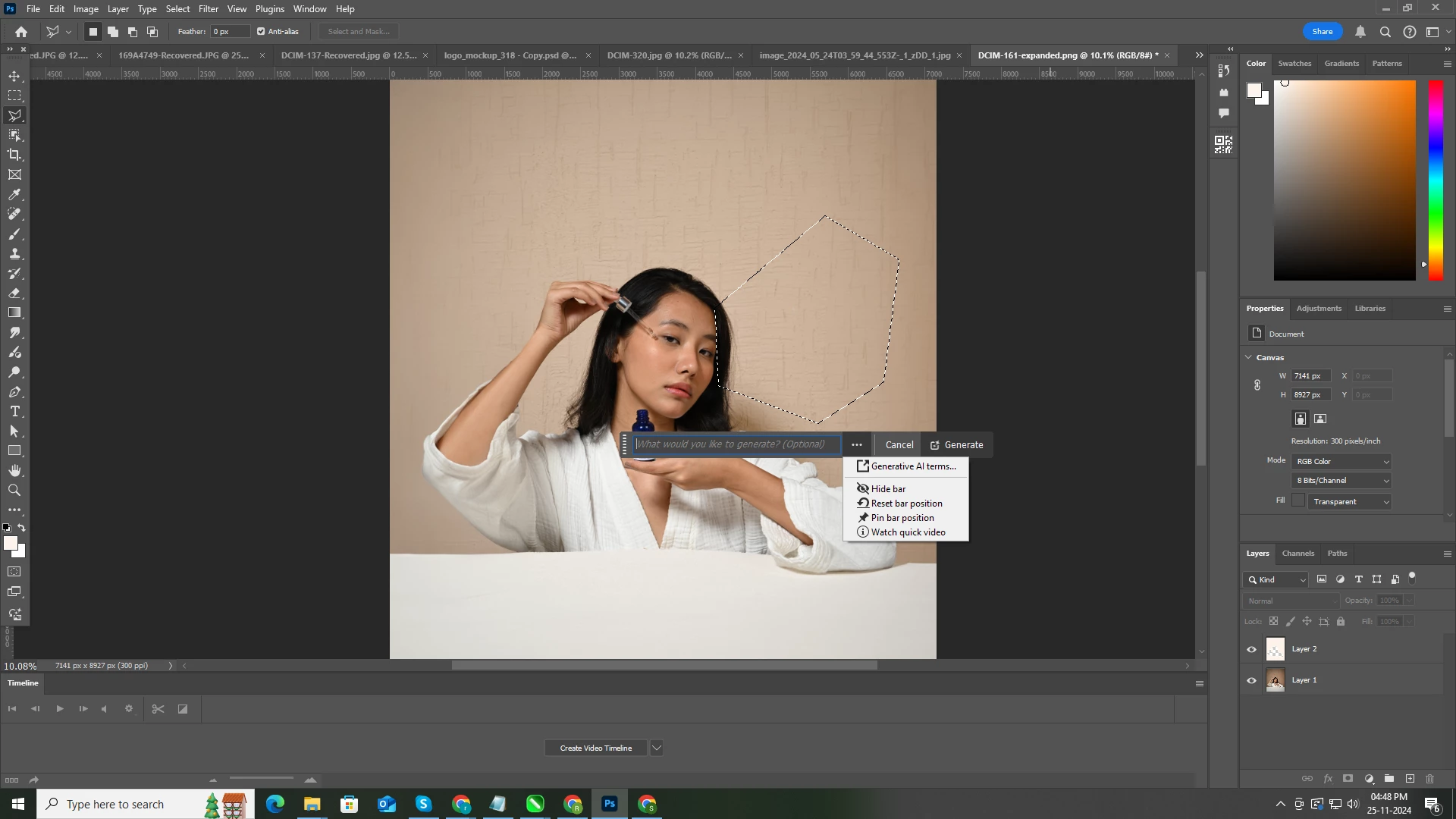The height and width of the screenshot is (819, 1456).
Task: Open the RGB Color mode dropdown
Action: (x=1341, y=461)
